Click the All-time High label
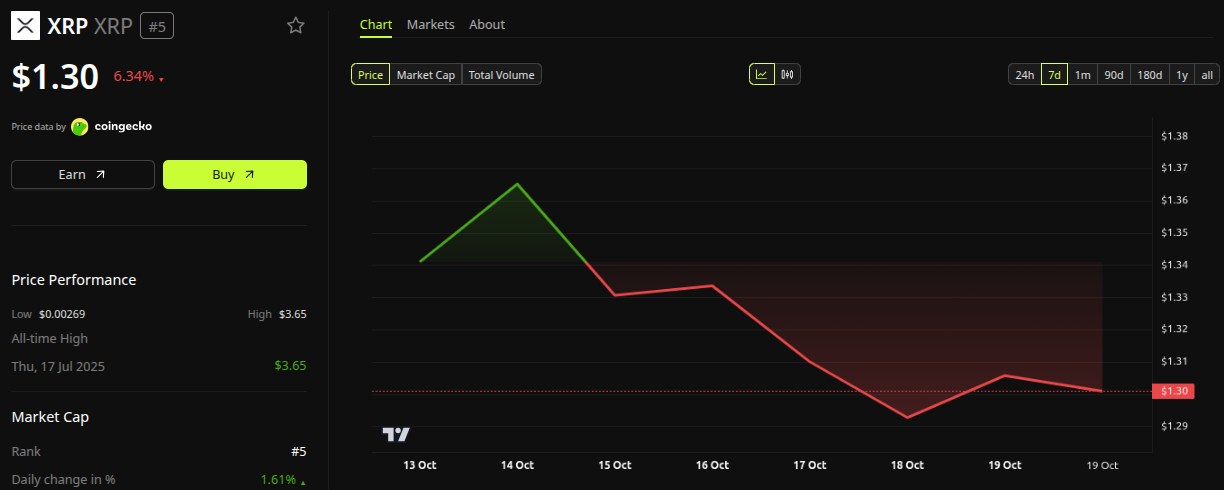The image size is (1224, 490). point(49,339)
